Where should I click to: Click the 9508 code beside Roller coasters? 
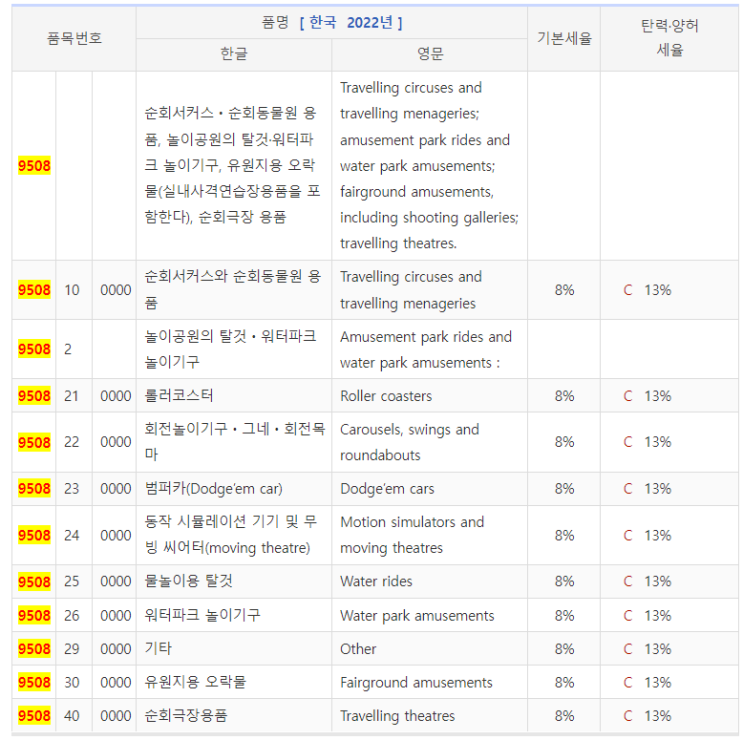[34, 396]
